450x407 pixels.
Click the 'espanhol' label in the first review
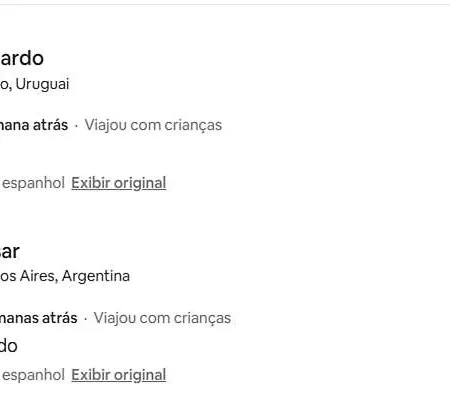tap(33, 183)
